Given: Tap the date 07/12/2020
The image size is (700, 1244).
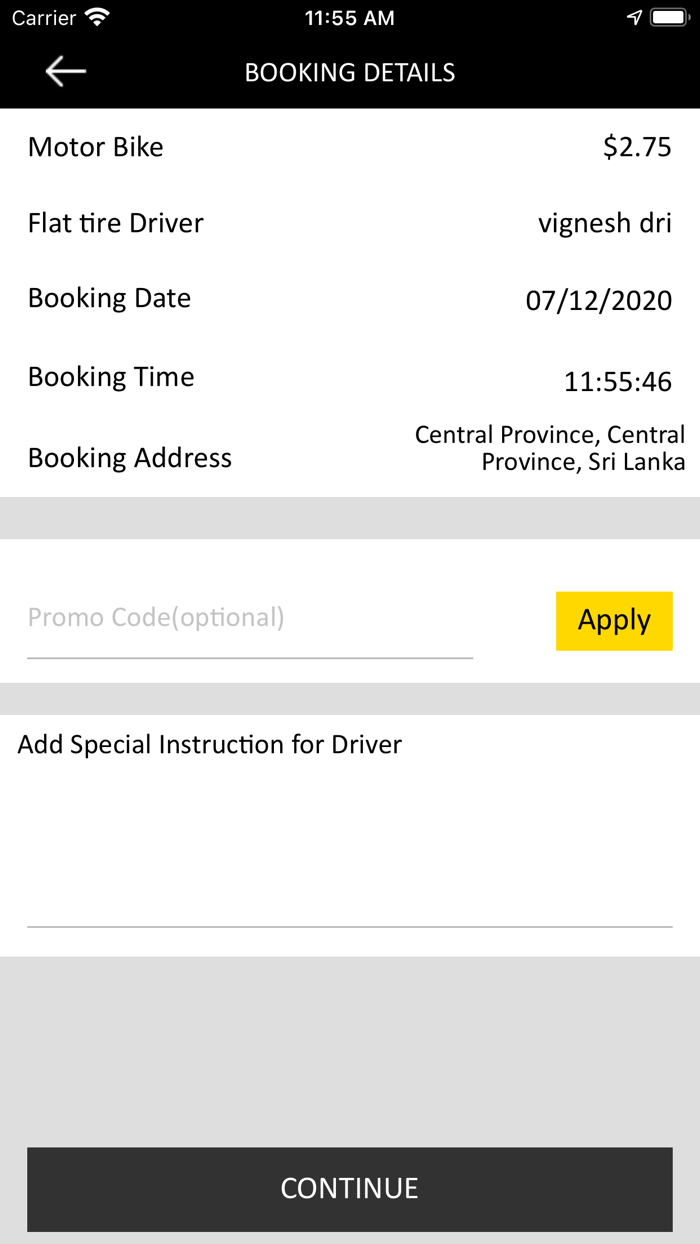Looking at the screenshot, I should 599,301.
